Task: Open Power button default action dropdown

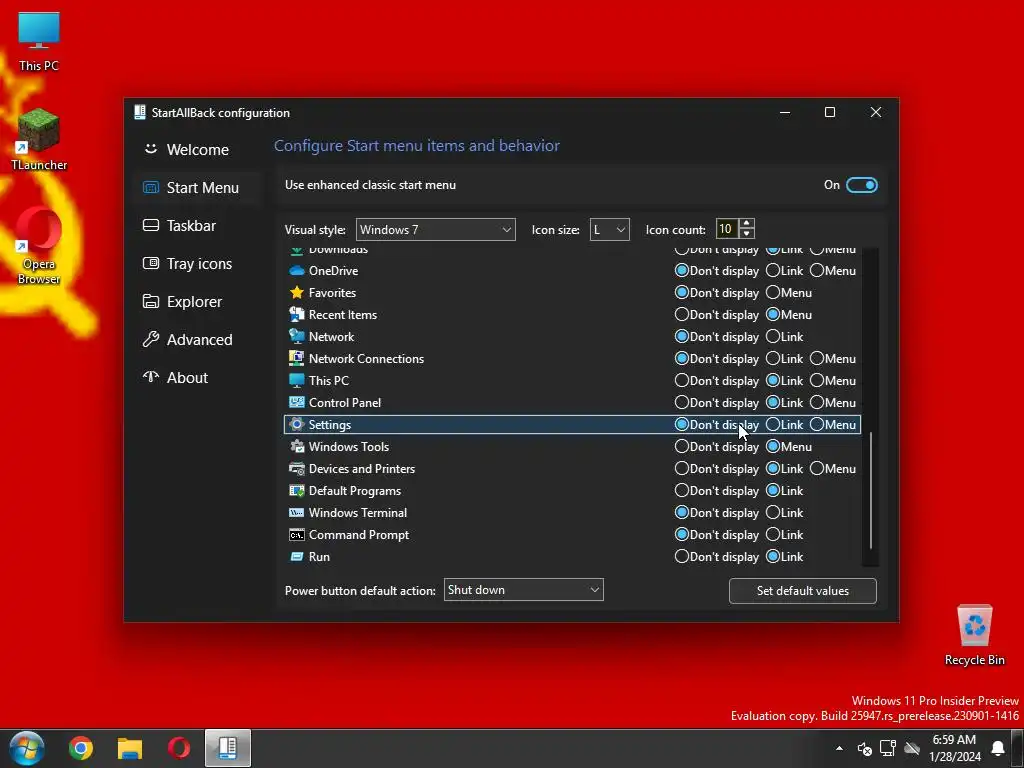Action: 524,590
